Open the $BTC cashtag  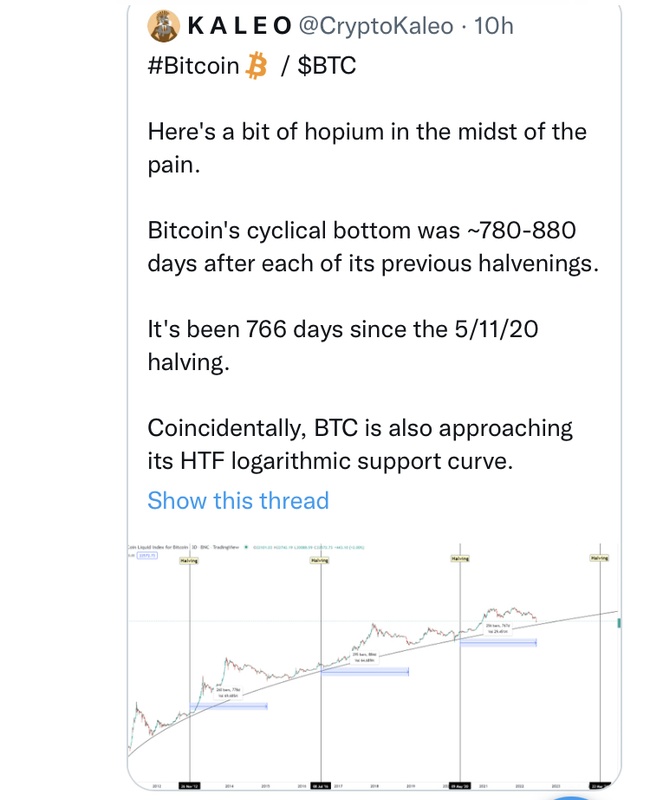pyautogui.click(x=327, y=67)
